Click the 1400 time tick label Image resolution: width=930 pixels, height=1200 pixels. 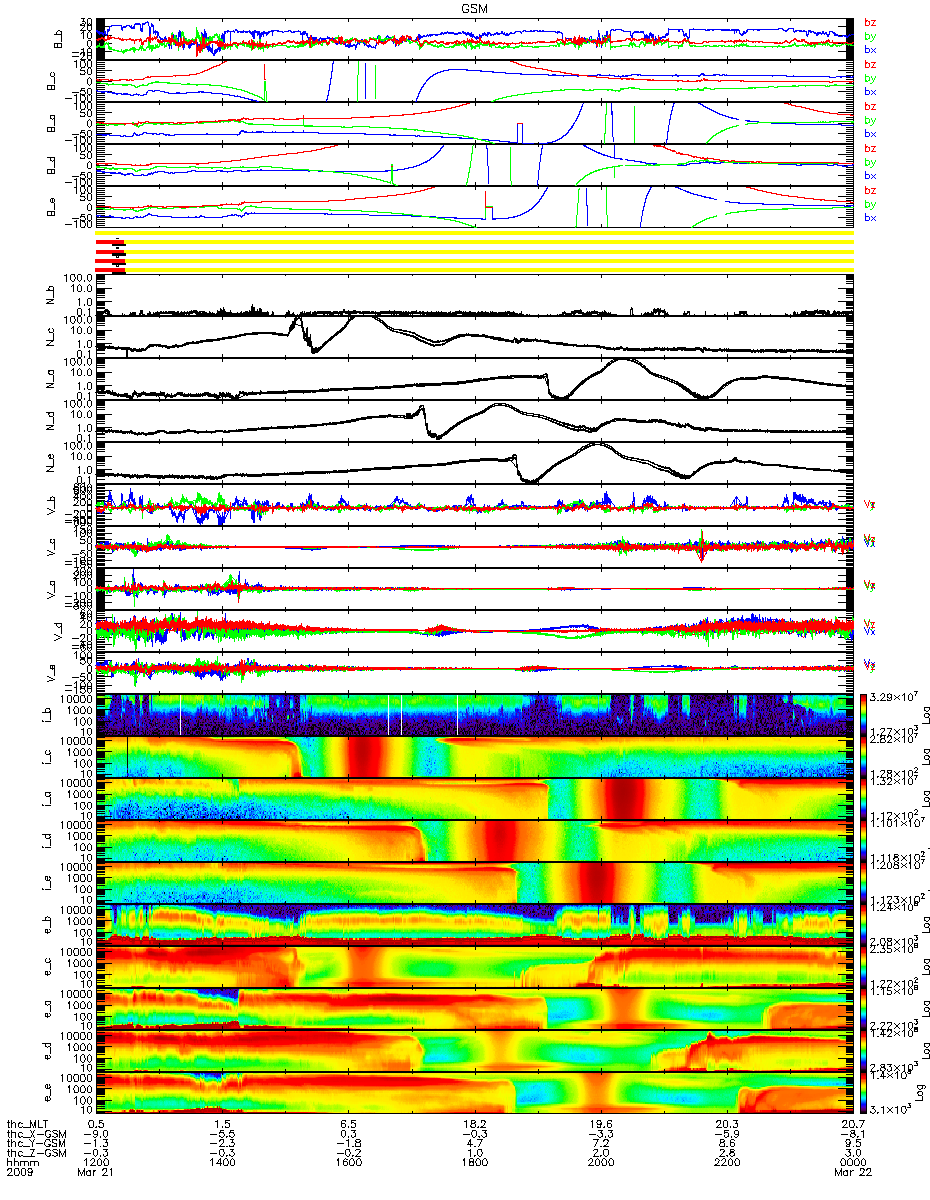tap(223, 1163)
